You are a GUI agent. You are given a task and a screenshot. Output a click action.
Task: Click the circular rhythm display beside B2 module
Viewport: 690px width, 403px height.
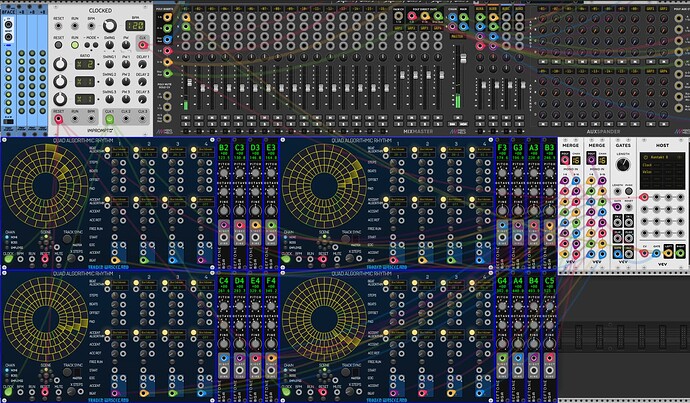pos(45,187)
